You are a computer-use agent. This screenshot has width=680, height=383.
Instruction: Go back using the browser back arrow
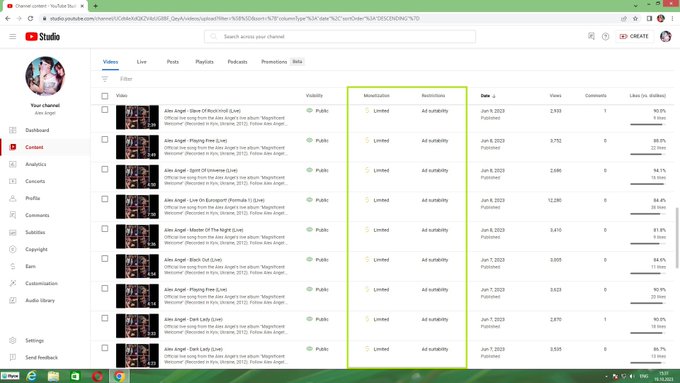pos(8,19)
